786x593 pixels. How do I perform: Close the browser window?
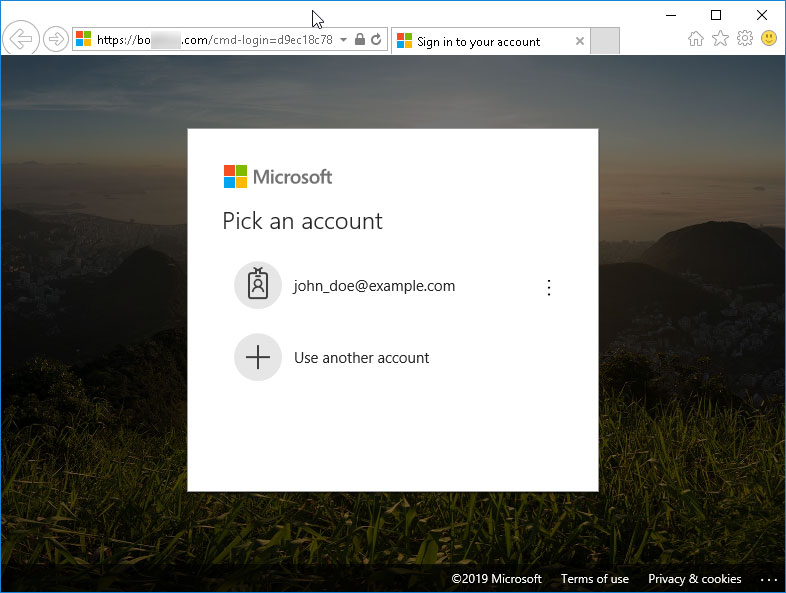[x=761, y=15]
